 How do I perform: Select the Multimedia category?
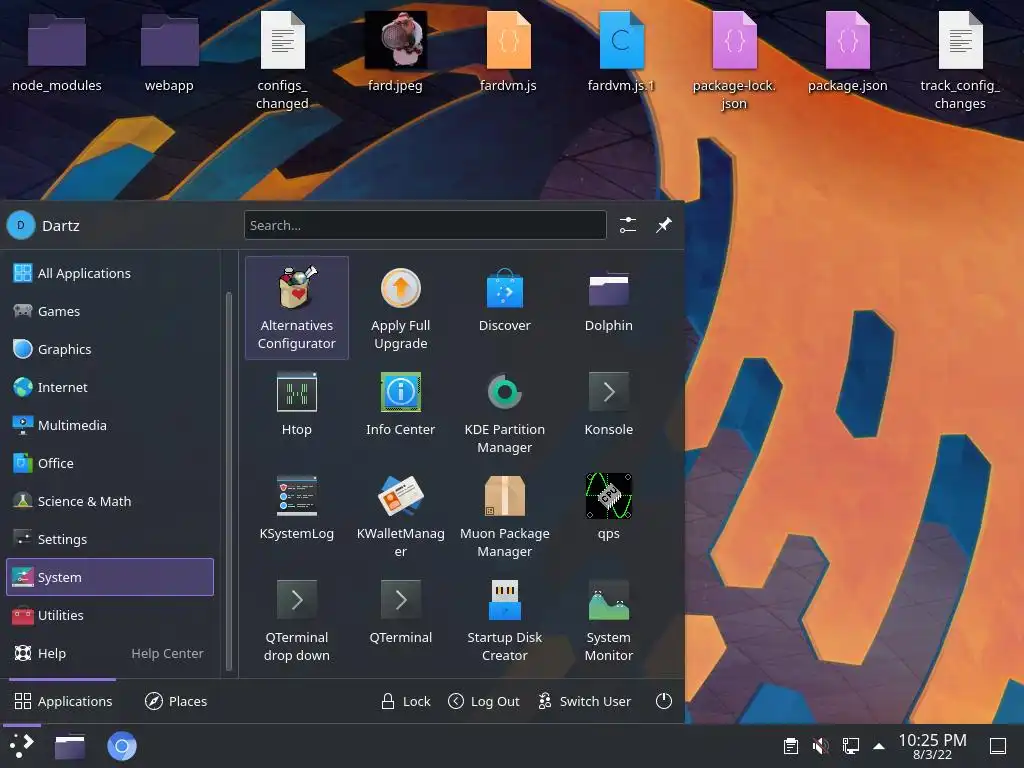[x=110, y=424]
